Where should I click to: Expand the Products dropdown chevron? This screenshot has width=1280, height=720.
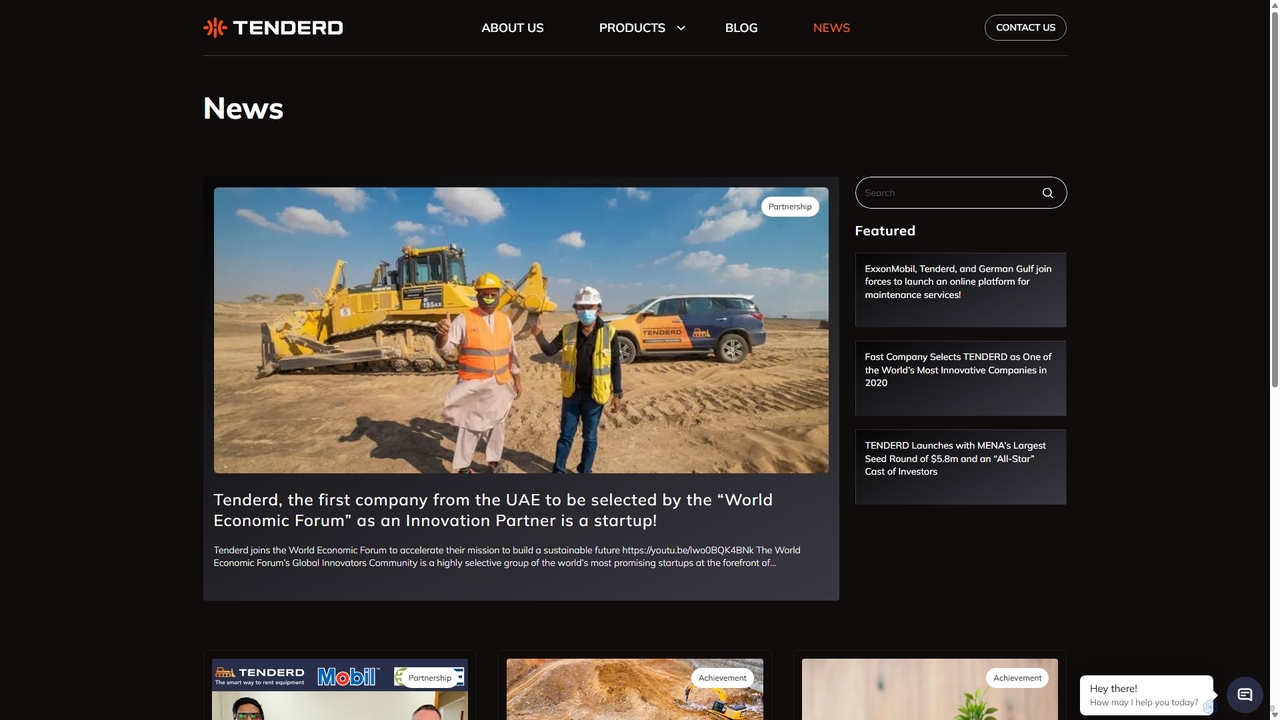click(681, 28)
